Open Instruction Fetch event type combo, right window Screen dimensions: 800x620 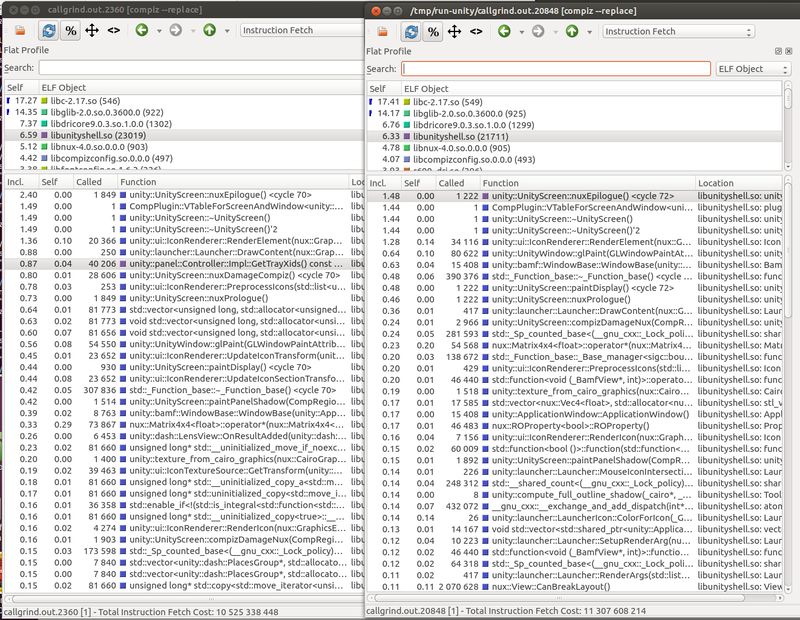click(x=679, y=32)
